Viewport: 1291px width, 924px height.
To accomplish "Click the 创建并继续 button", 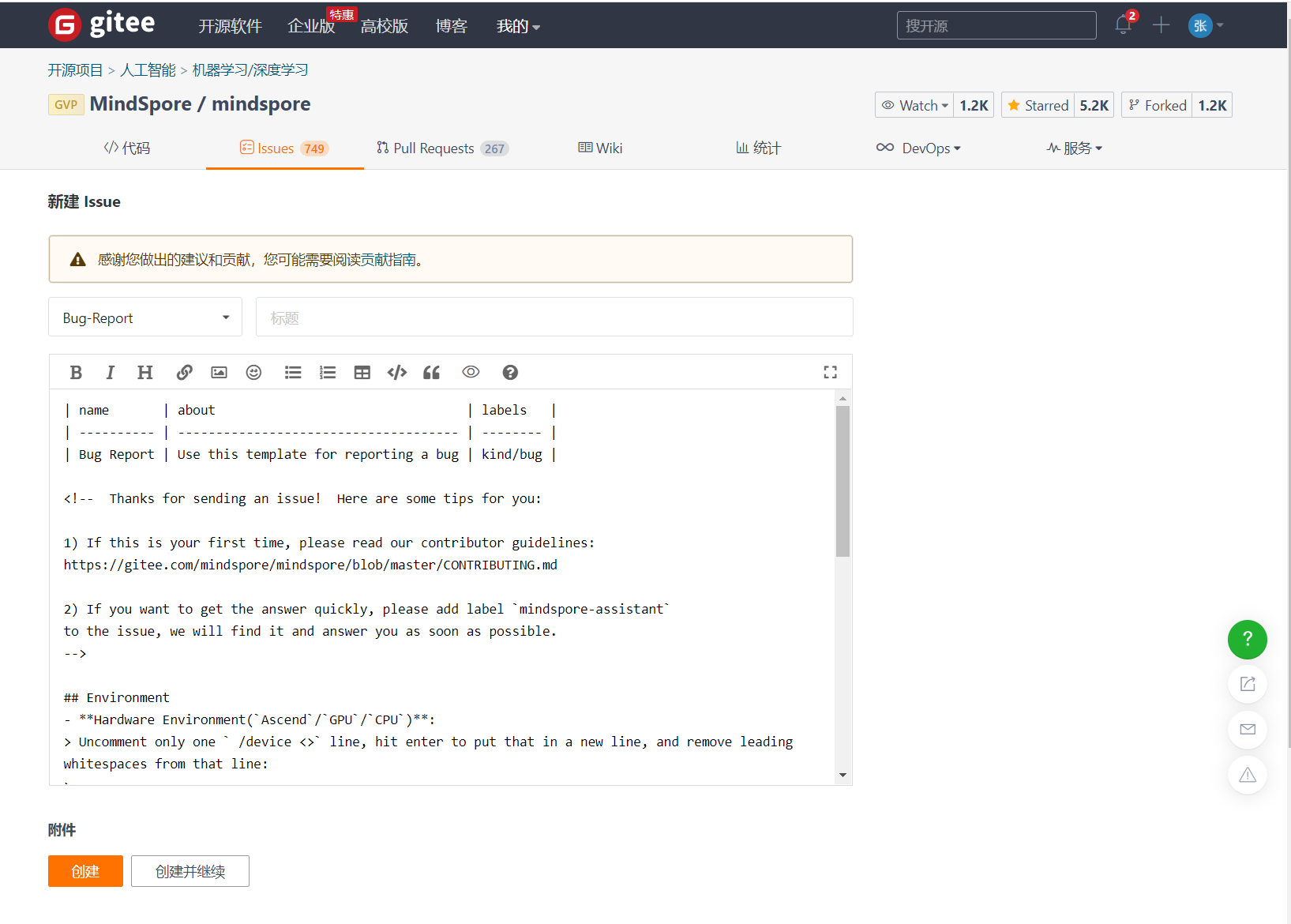I will (x=190, y=871).
